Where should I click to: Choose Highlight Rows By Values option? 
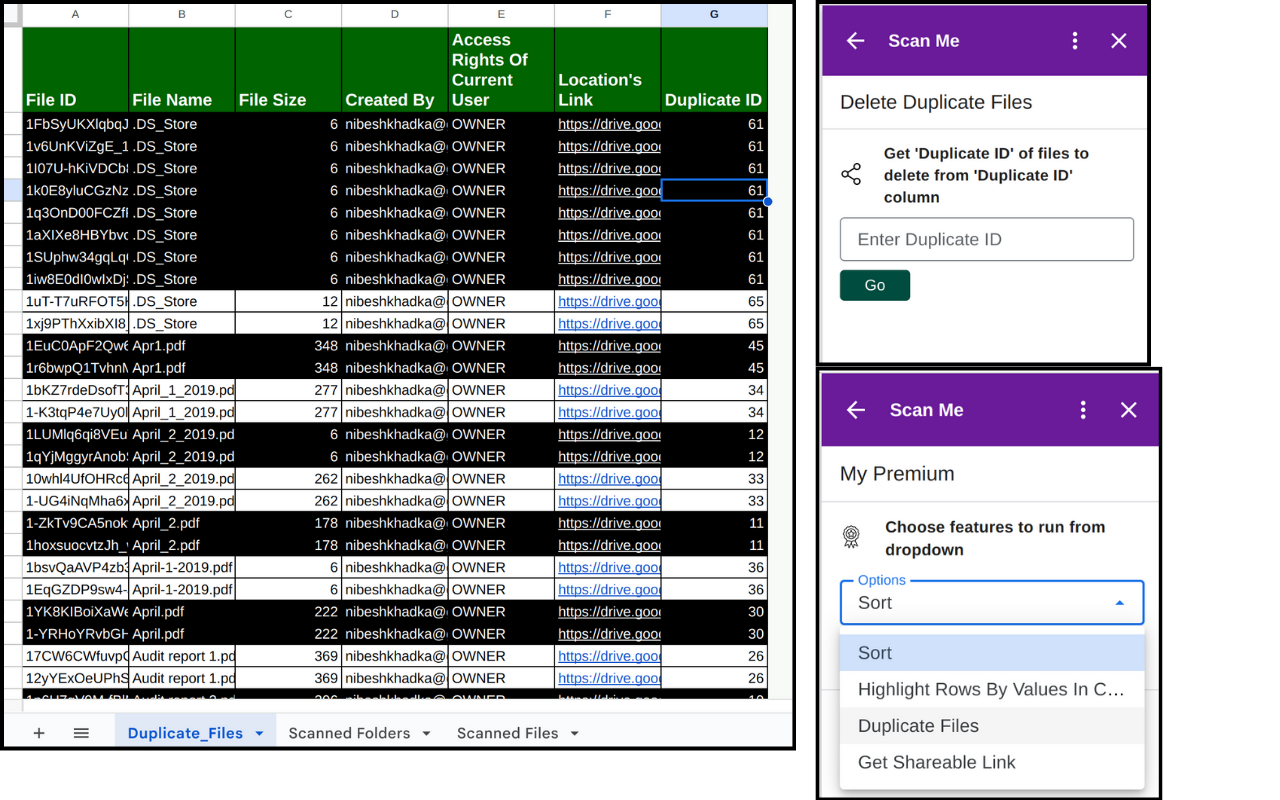992,689
